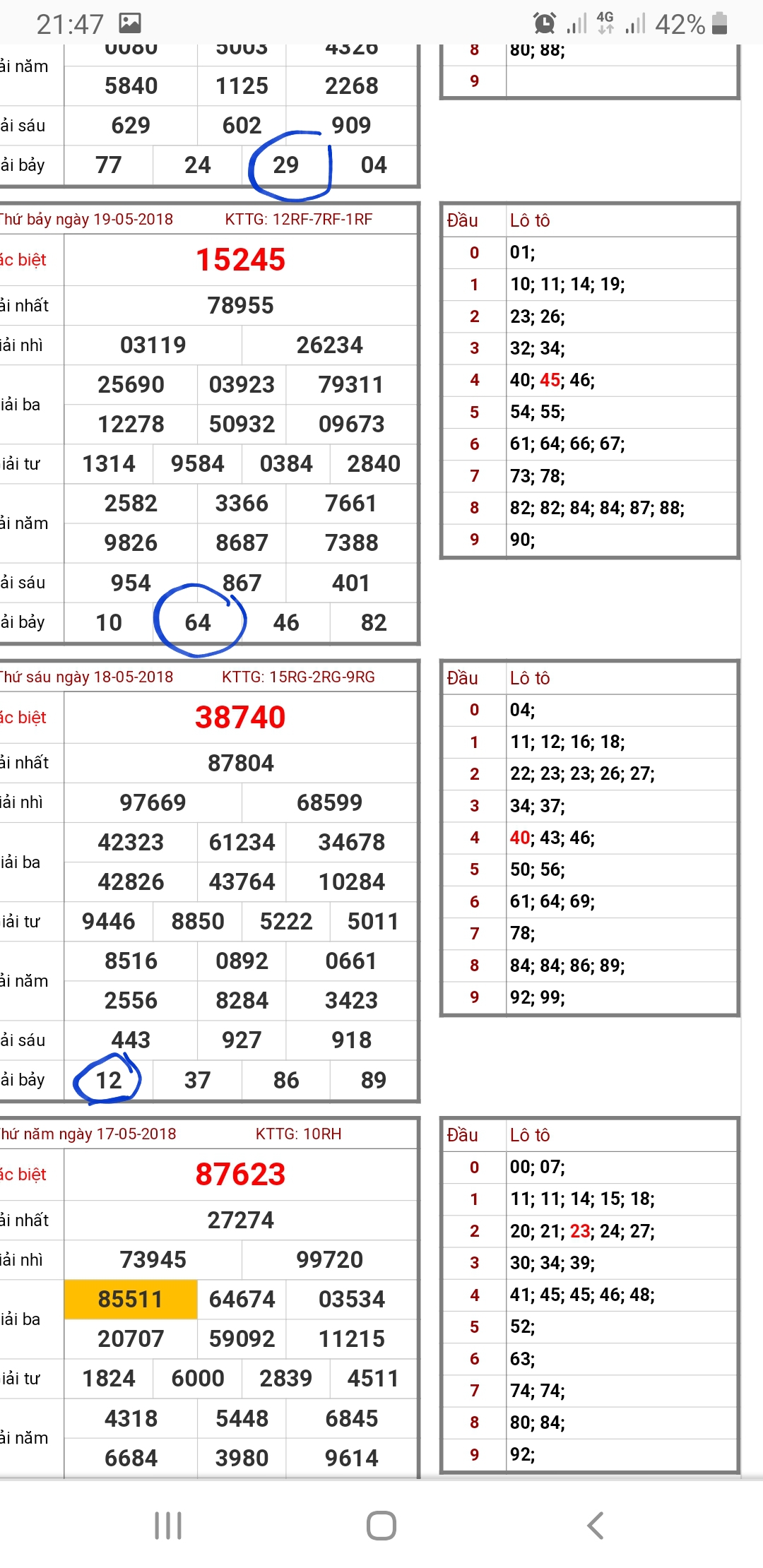This screenshot has height=1568, width=763.
Task: Tap fifth prize number 3366
Action: coord(242,504)
